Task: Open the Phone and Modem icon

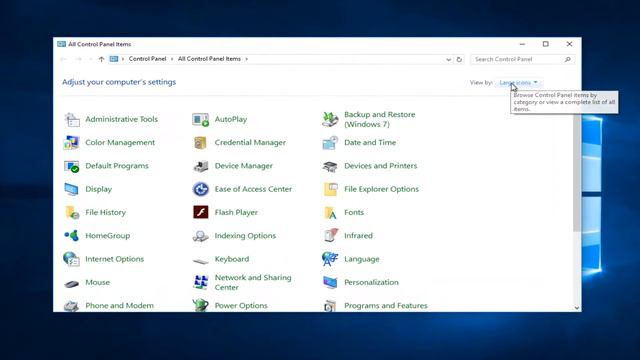Action: tap(71, 306)
